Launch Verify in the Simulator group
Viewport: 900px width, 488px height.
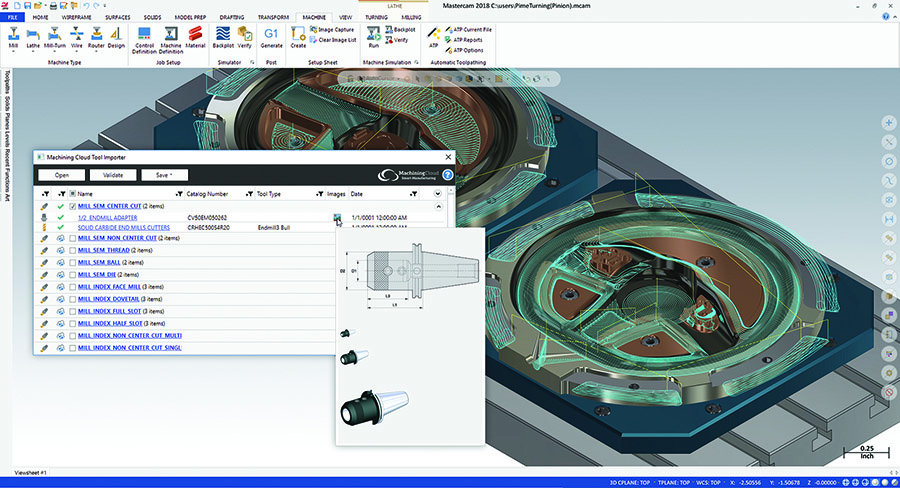245,38
